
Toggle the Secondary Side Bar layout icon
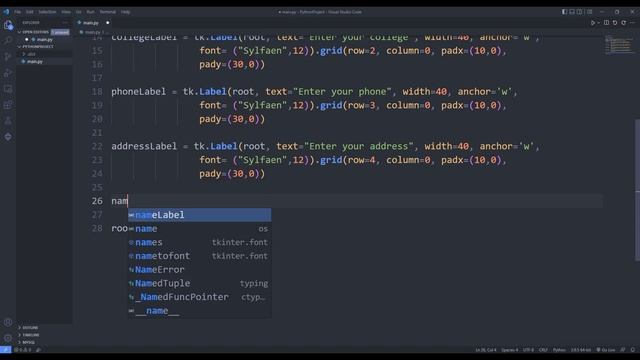580,12
